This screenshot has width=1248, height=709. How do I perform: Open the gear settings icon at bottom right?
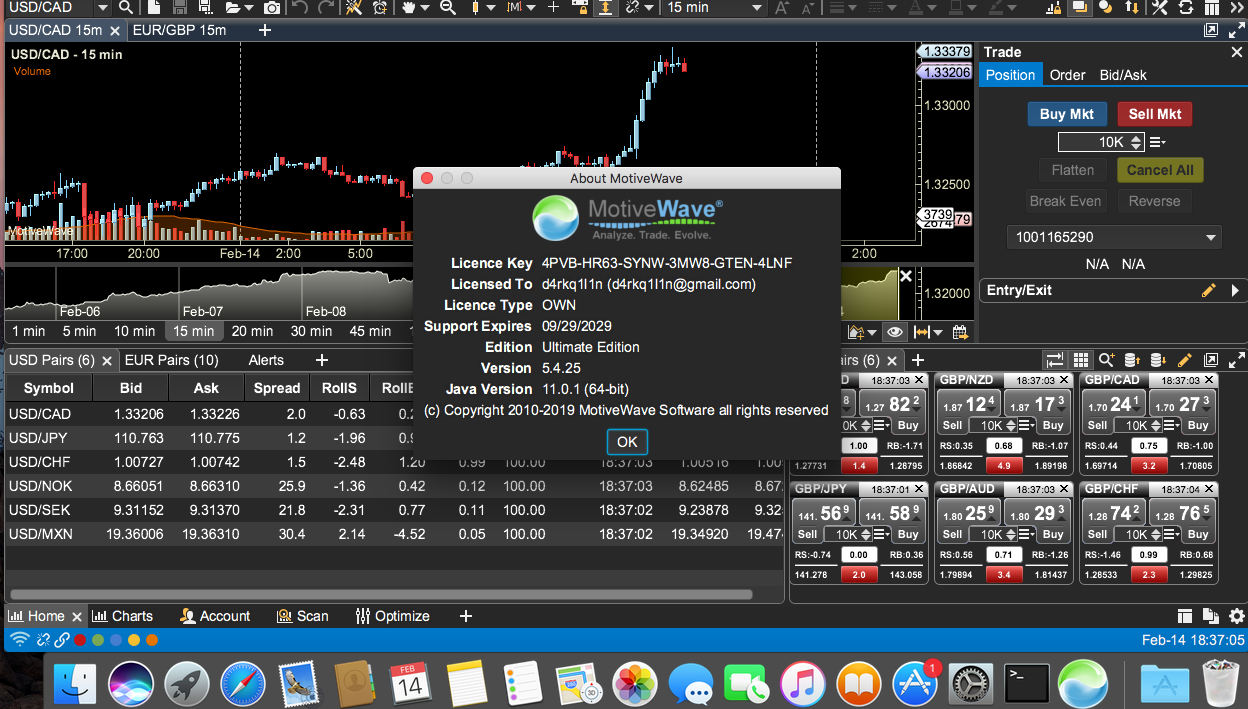pos(1237,616)
